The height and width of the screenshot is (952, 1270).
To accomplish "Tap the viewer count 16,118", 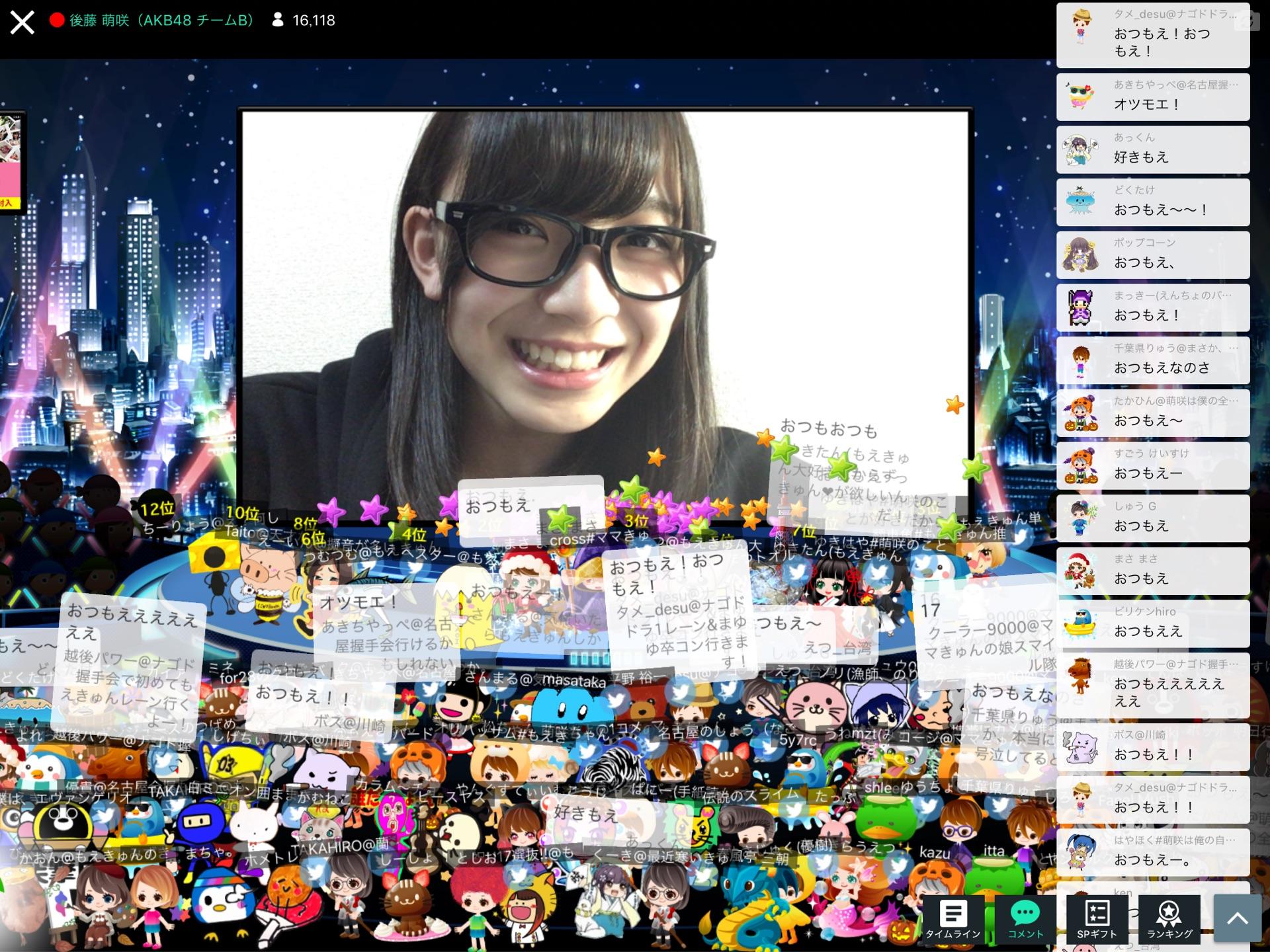I will [314, 20].
